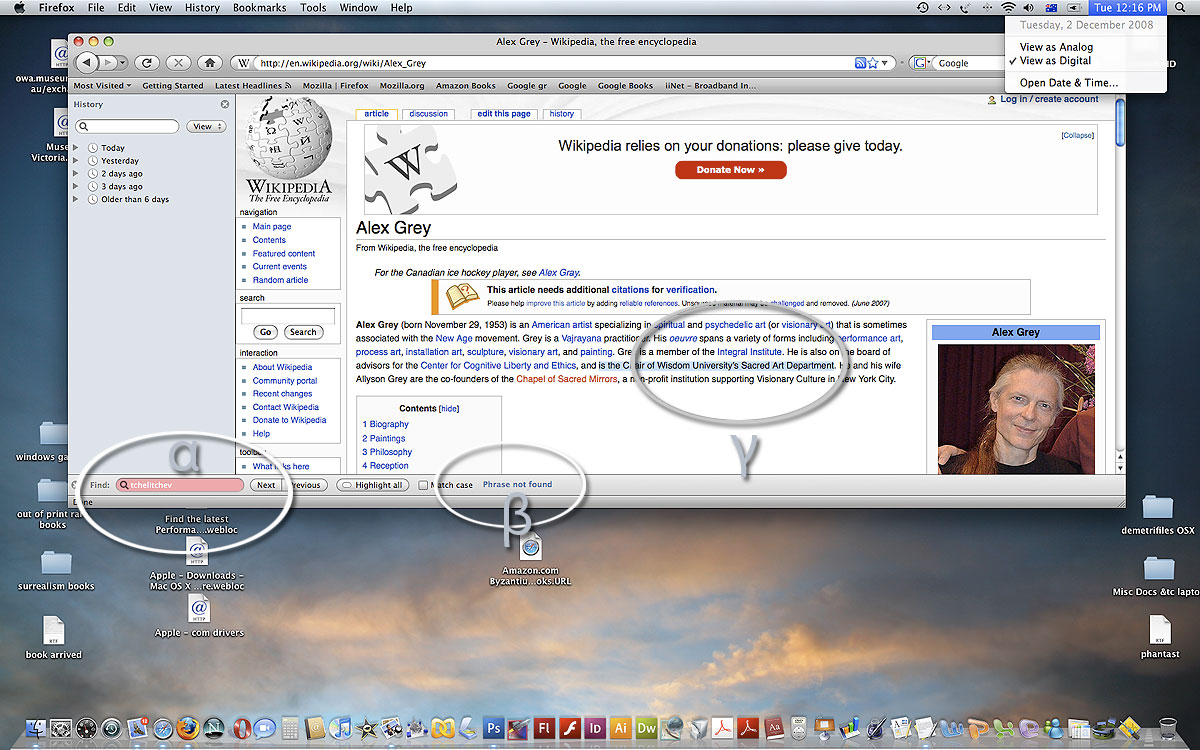Click the Alex Grey infobox photo
Viewport: 1200px width, 750px height.
pyautogui.click(x=1016, y=409)
